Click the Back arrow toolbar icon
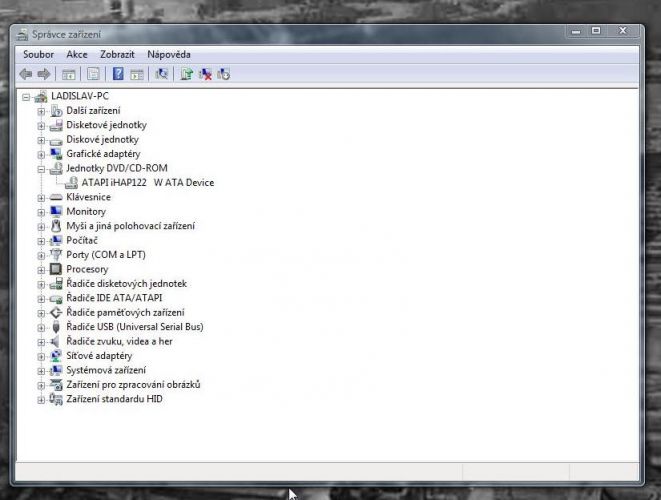This screenshot has height=500, width=661. click(26, 74)
